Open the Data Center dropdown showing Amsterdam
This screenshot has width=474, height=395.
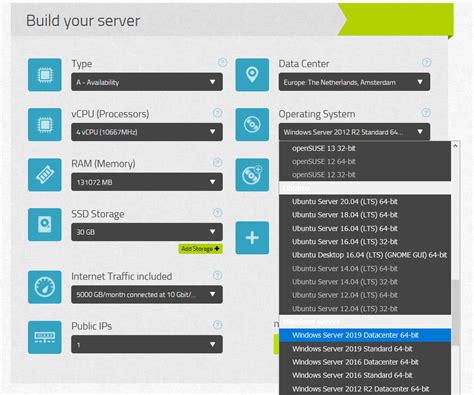pyautogui.click(x=354, y=82)
